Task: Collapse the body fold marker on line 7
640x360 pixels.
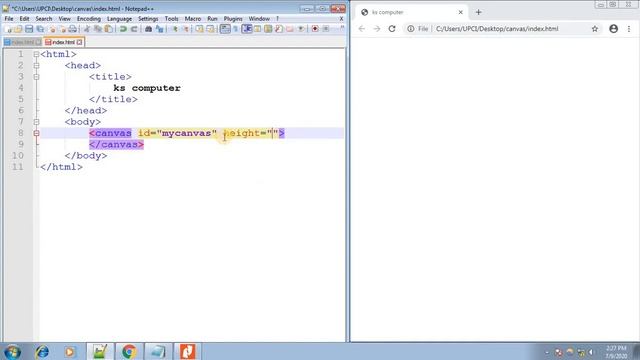Action: (x=36, y=122)
